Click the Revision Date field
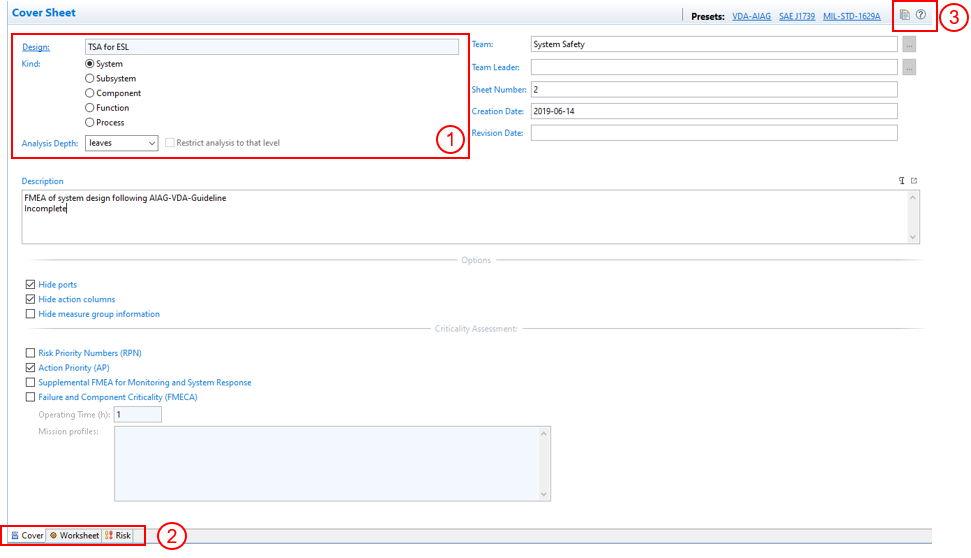The width and height of the screenshot is (971, 558). click(x=714, y=133)
